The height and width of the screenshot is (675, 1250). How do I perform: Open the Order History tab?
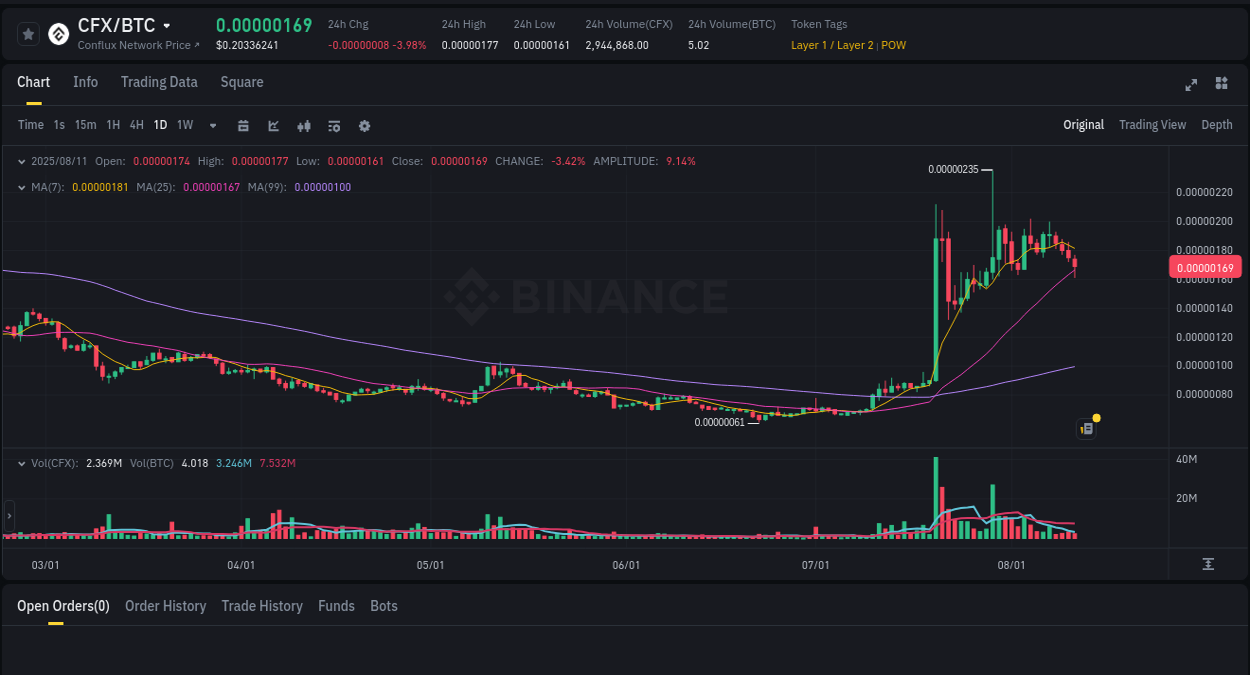[x=165, y=606]
